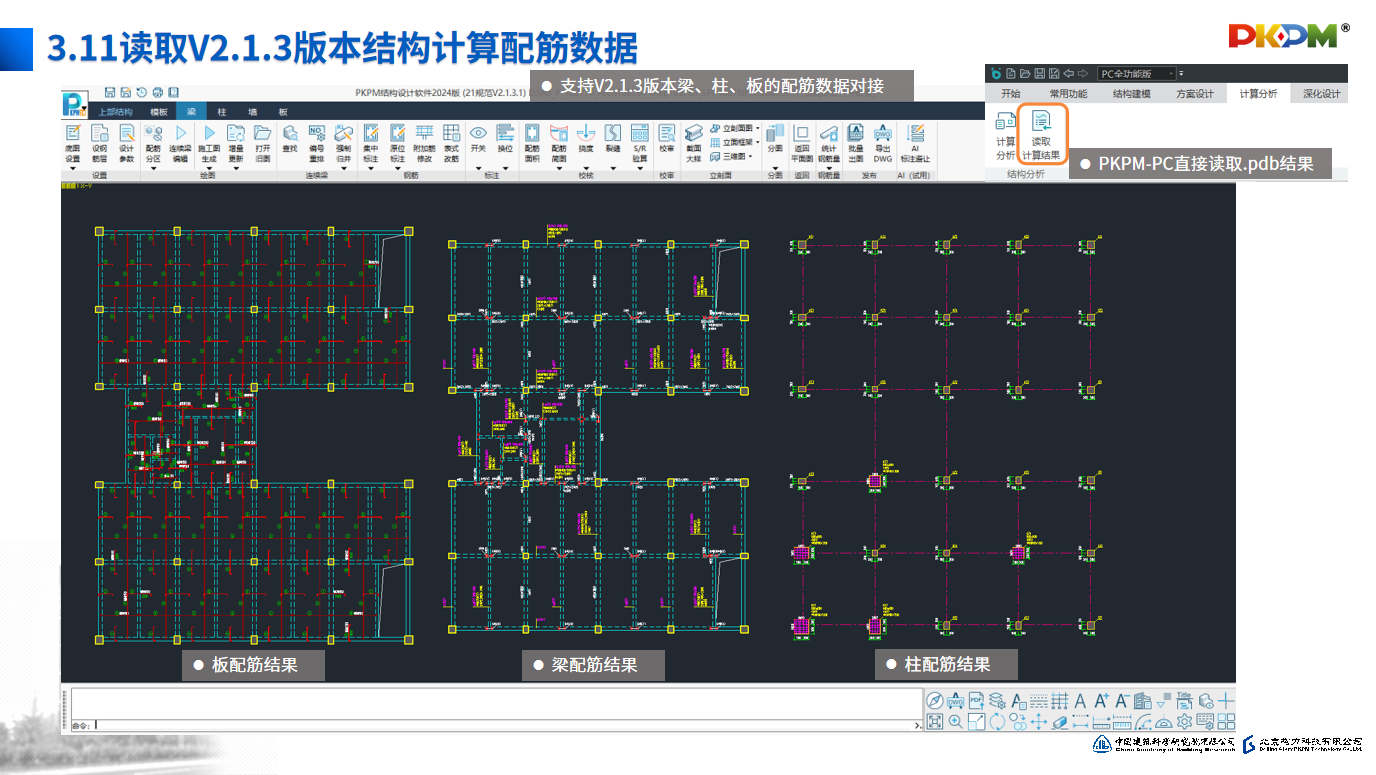Expand the 集中标注 dropdown arrow
Screen dimensions: 1376x775
click(371, 168)
